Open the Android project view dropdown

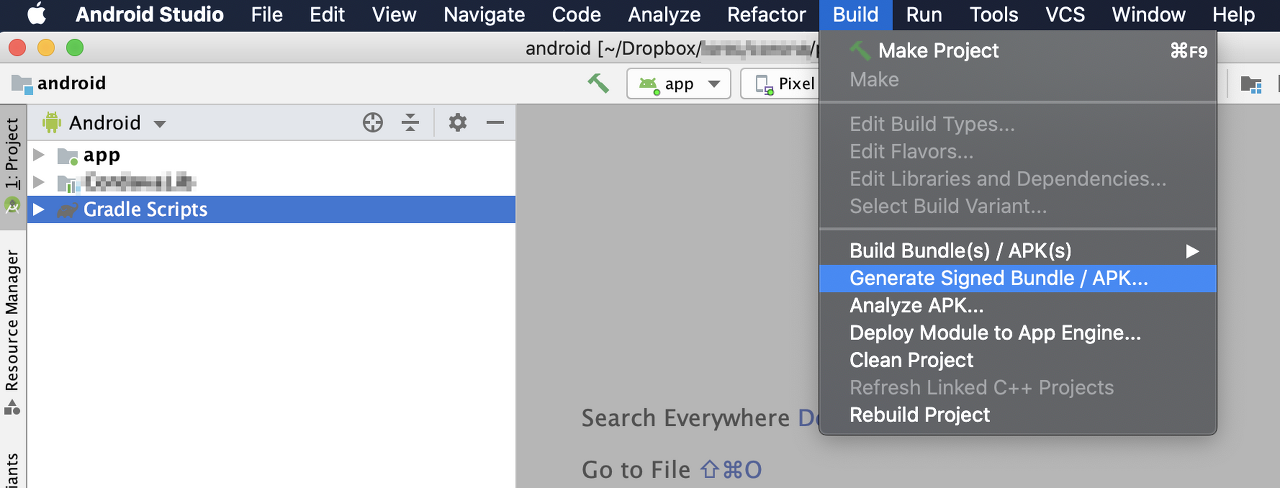105,123
